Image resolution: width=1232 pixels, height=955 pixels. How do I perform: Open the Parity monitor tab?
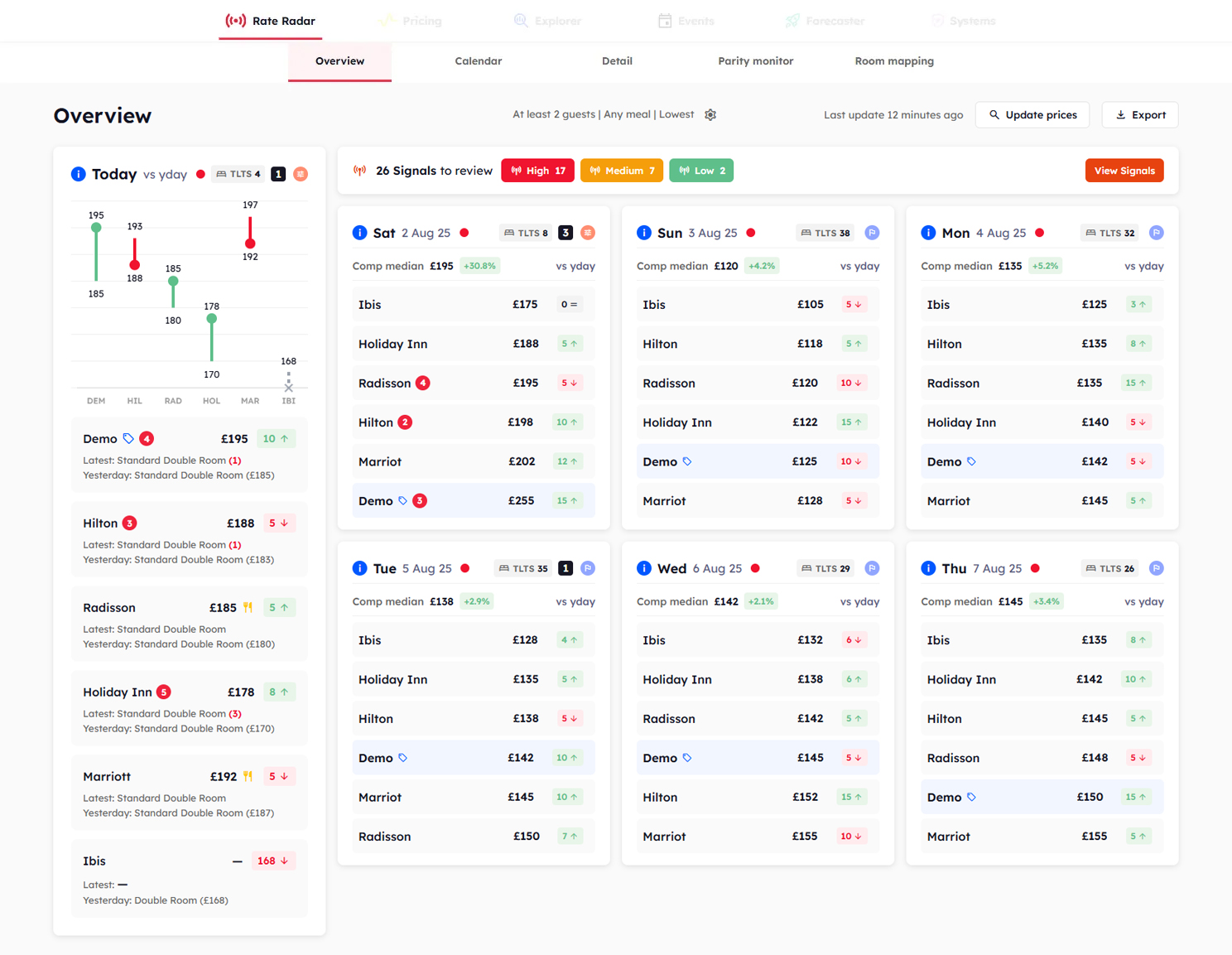pyautogui.click(x=756, y=61)
